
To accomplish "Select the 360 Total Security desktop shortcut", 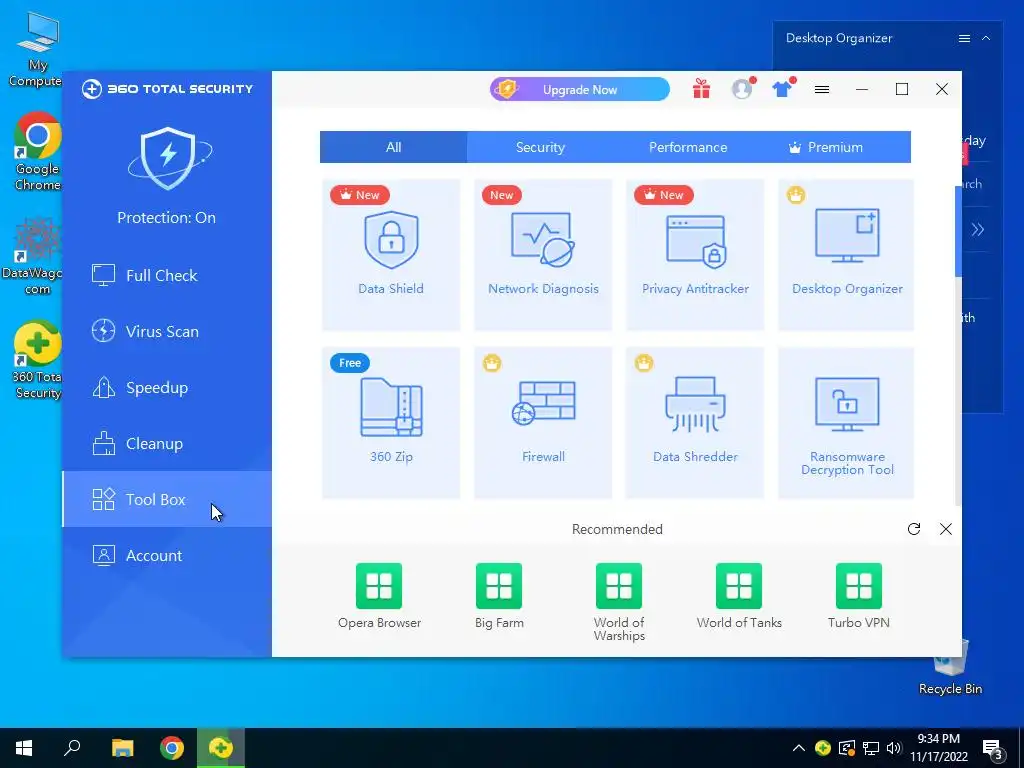I will 37,360.
